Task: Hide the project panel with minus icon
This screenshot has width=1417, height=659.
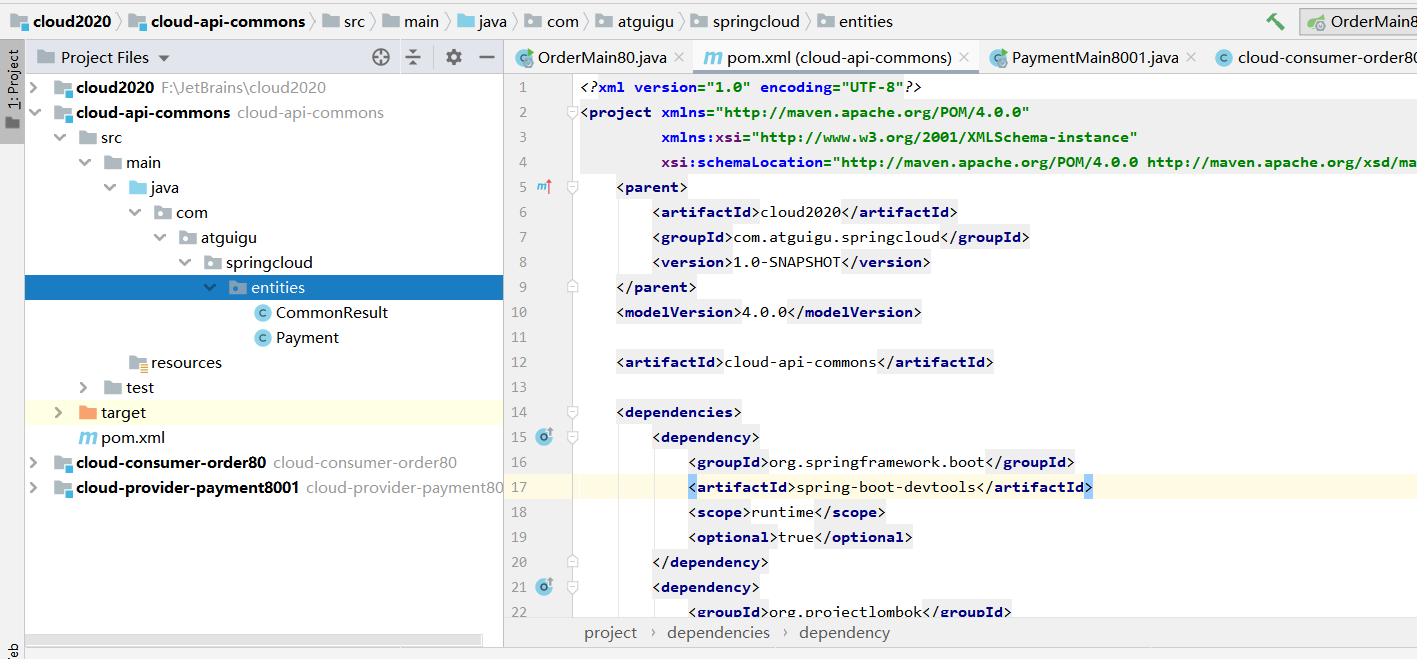Action: 487,58
